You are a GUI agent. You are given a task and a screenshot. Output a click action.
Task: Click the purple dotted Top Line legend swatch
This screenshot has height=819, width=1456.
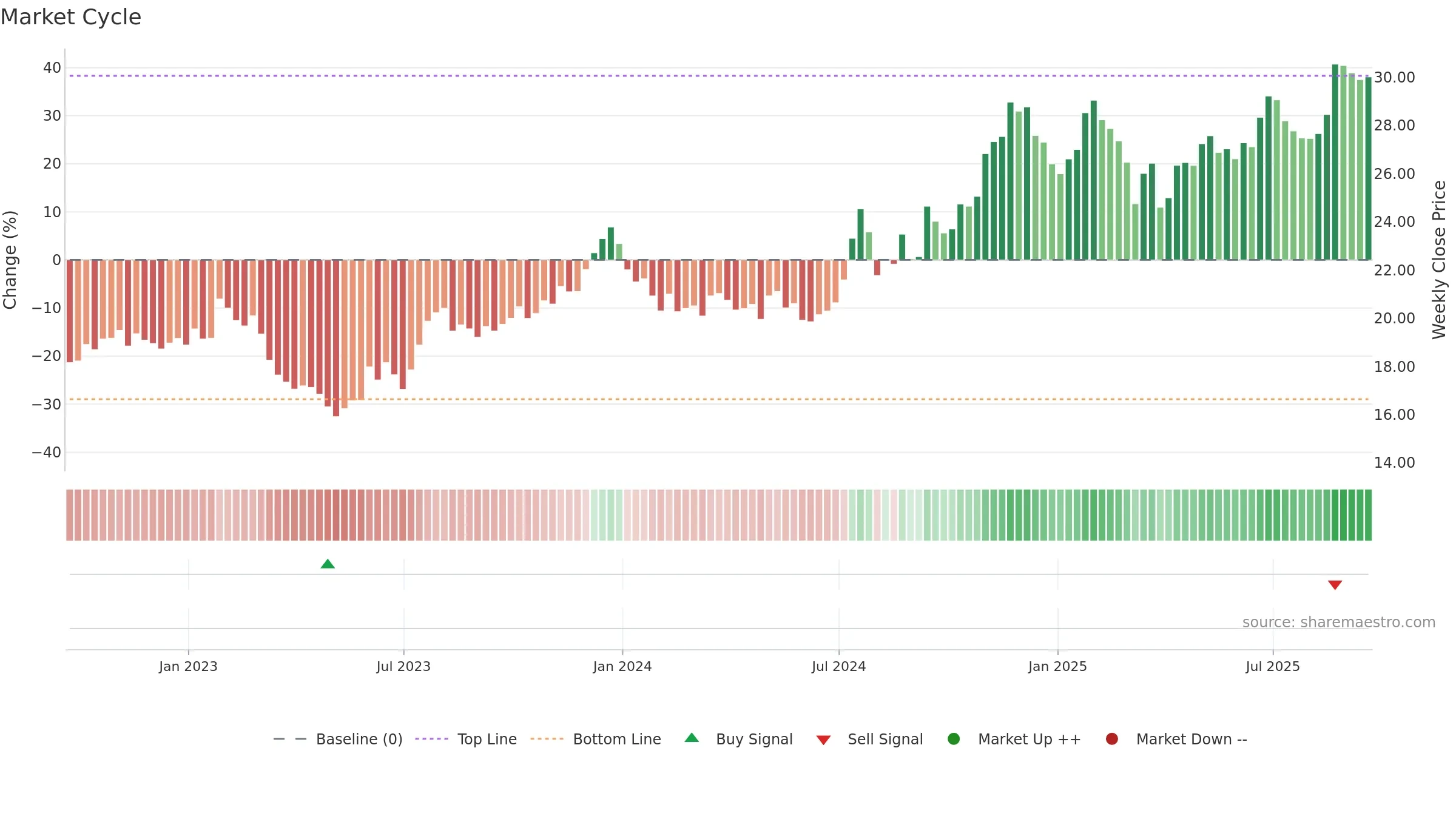tap(431, 739)
